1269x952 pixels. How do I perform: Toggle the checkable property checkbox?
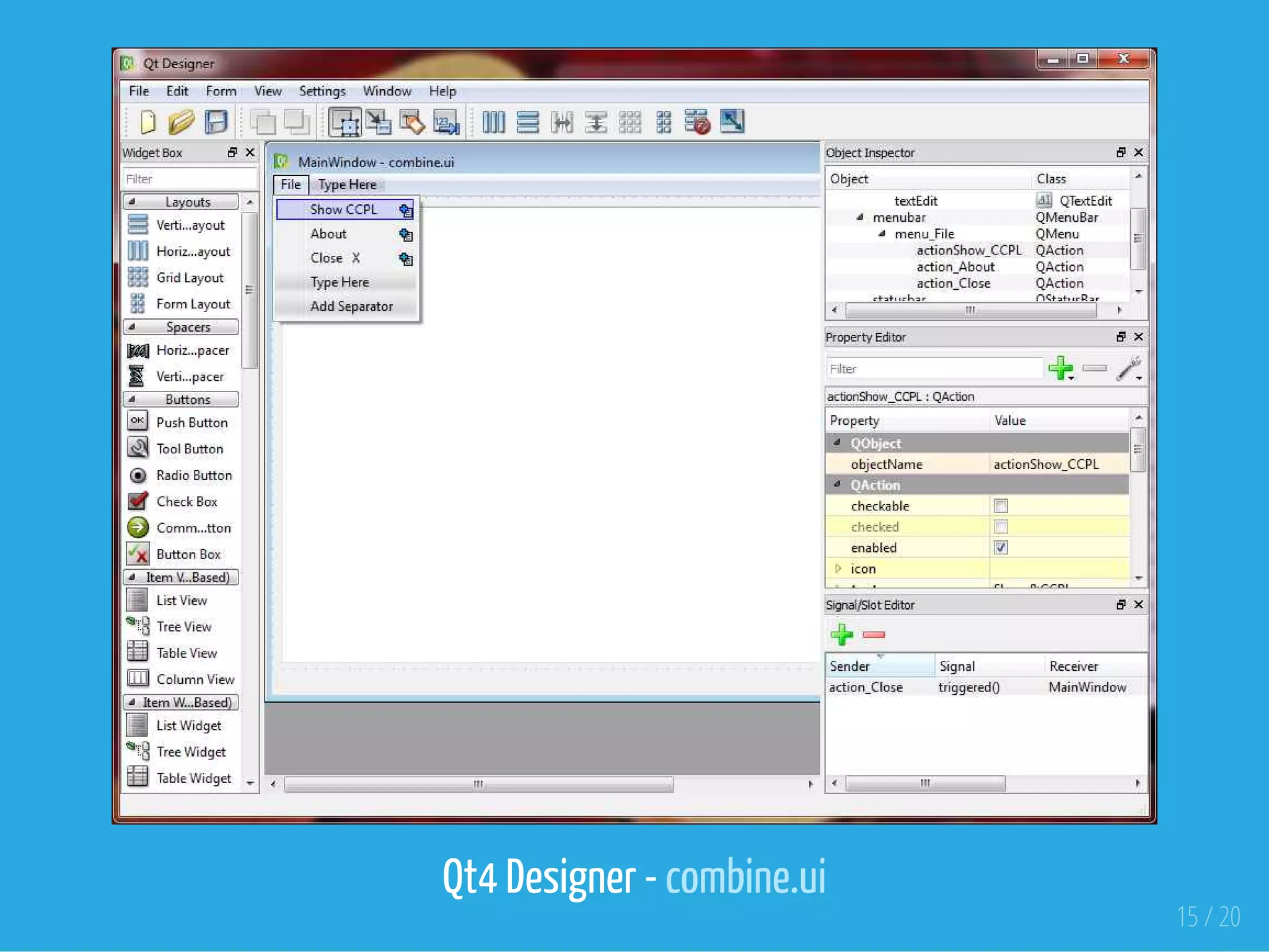point(1001,506)
